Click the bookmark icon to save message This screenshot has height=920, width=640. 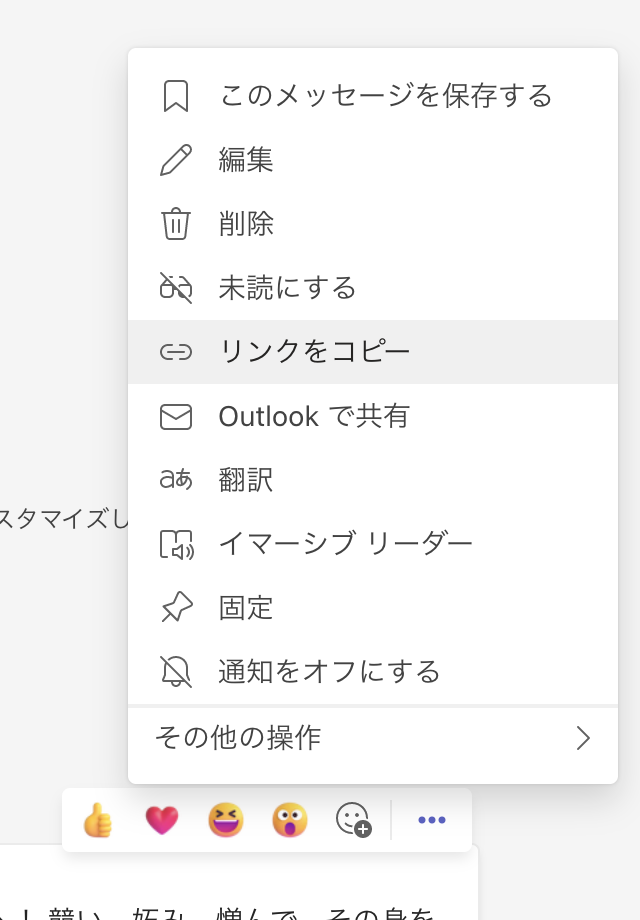(176, 96)
